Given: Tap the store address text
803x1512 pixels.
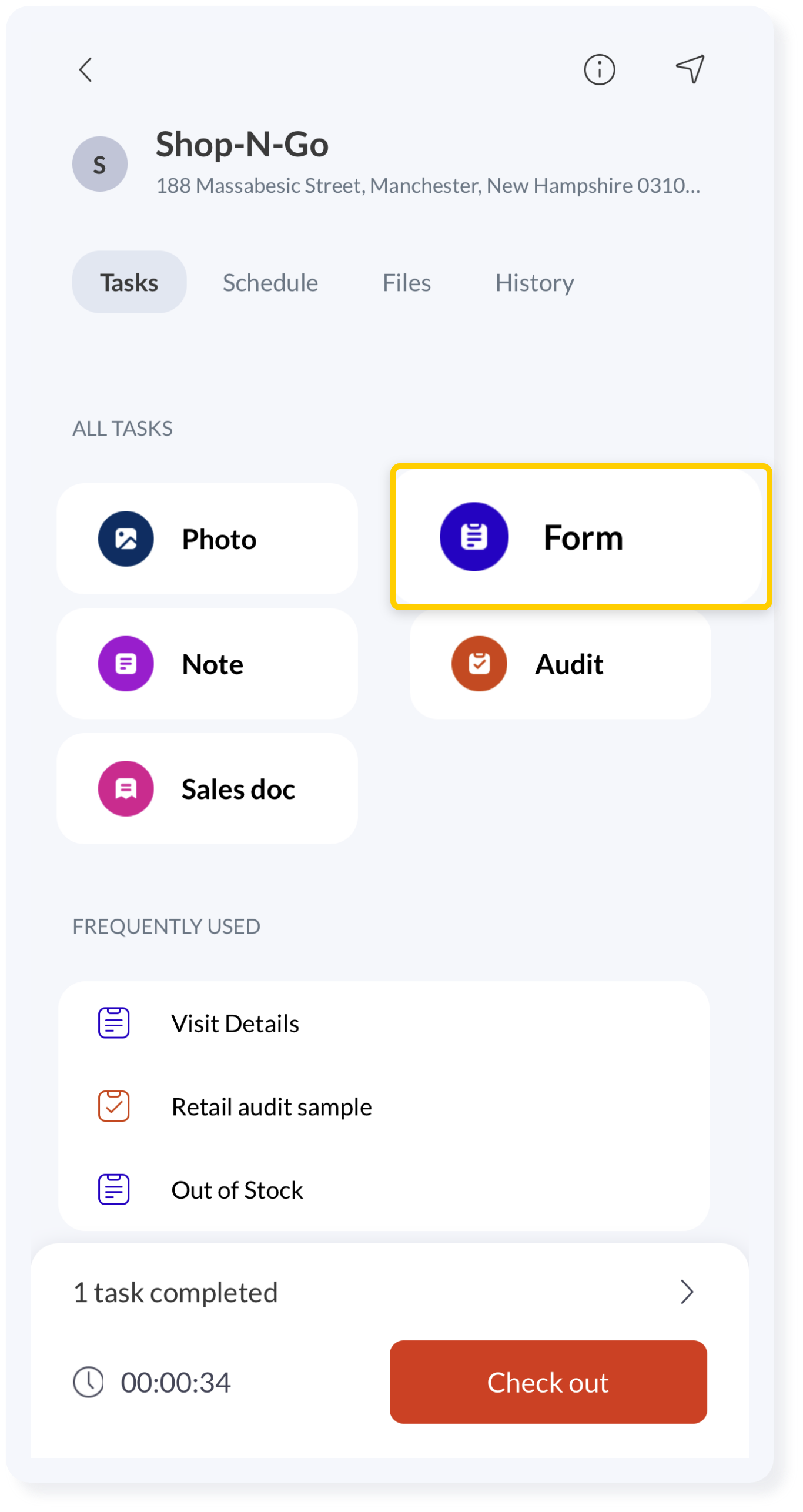Looking at the screenshot, I should pos(429,186).
